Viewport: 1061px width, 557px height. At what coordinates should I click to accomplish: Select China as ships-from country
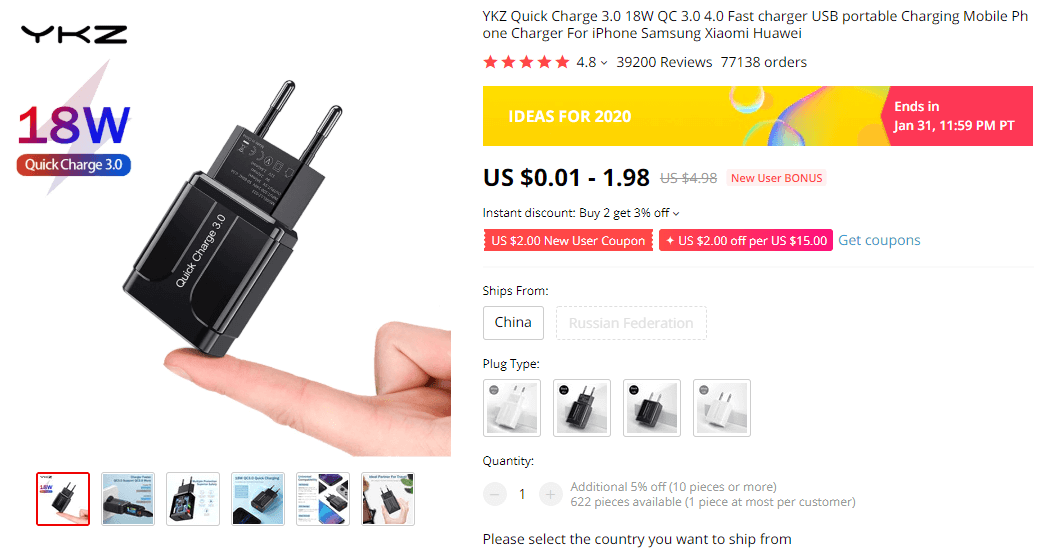513,323
